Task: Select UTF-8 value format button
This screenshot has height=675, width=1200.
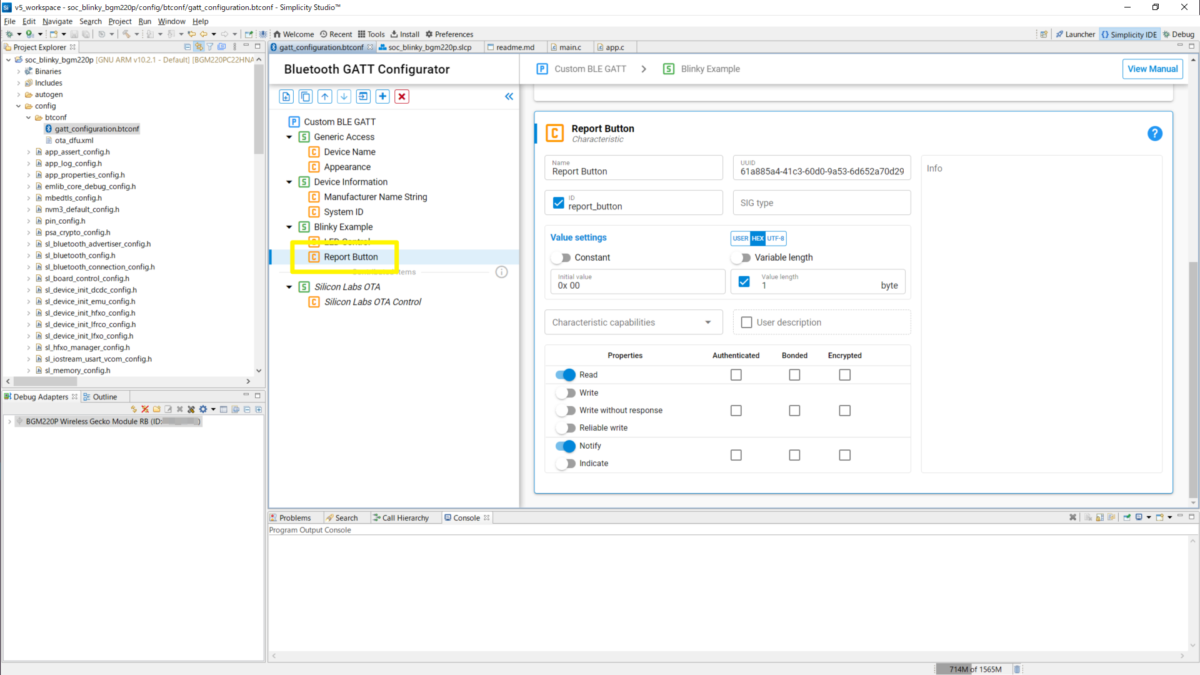Action: click(776, 238)
